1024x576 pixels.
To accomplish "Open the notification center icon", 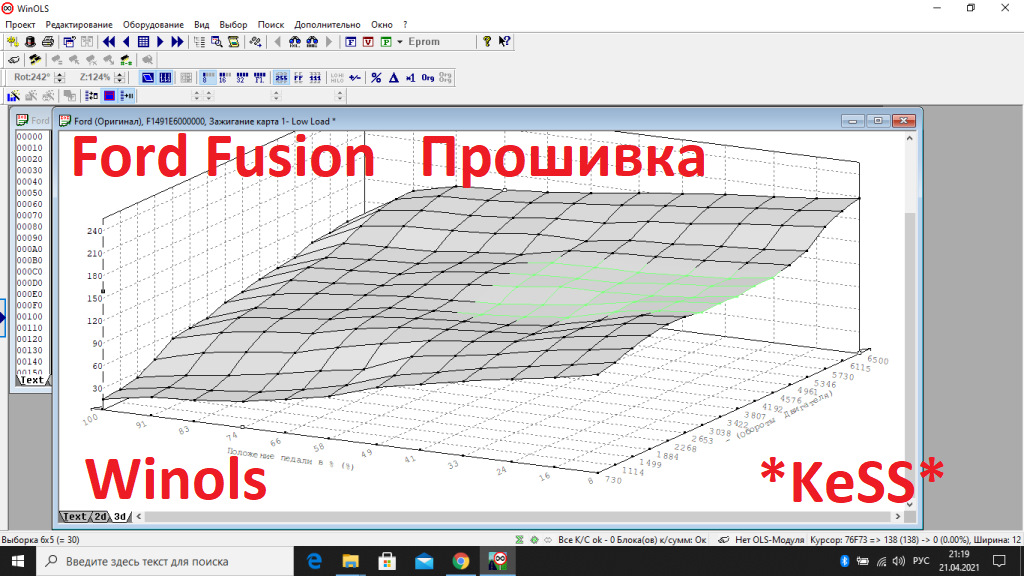I will pyautogui.click(x=999, y=561).
